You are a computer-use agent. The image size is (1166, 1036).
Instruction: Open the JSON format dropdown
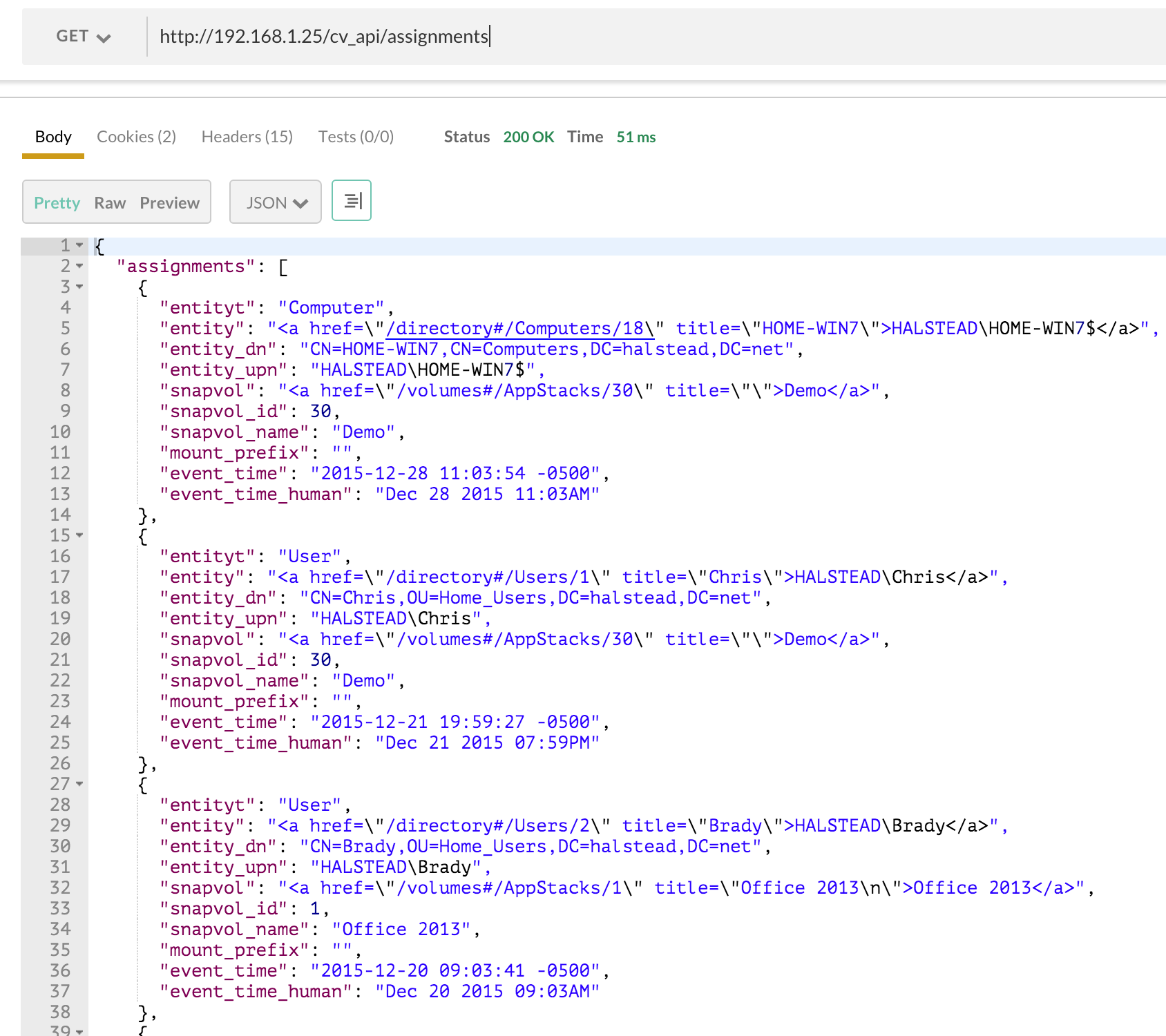[x=276, y=202]
